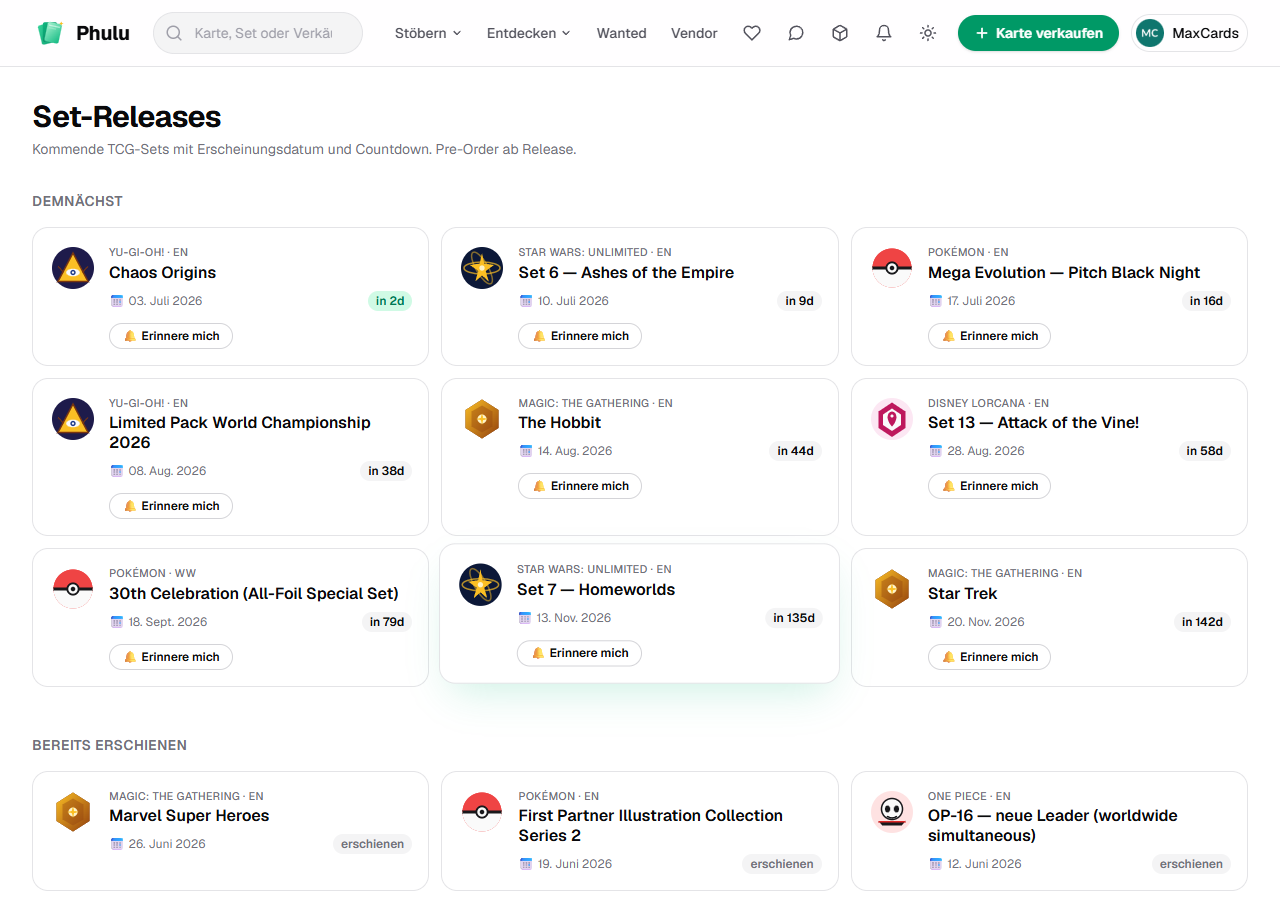Click the search magnifier icon
The height and width of the screenshot is (900, 1280).
[x=174, y=33]
